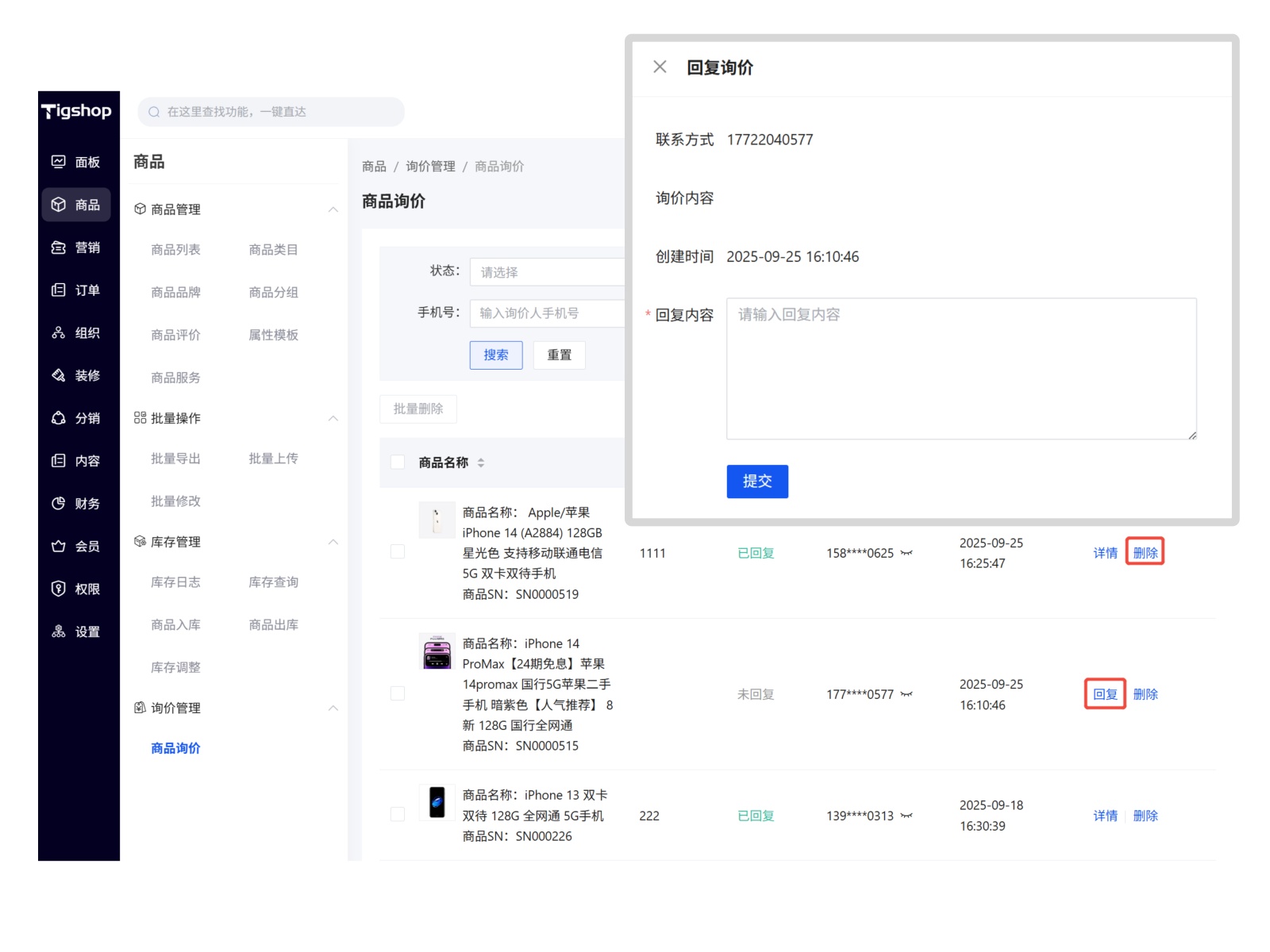
Task: Open the 财务 finance icon
Action: click(59, 504)
